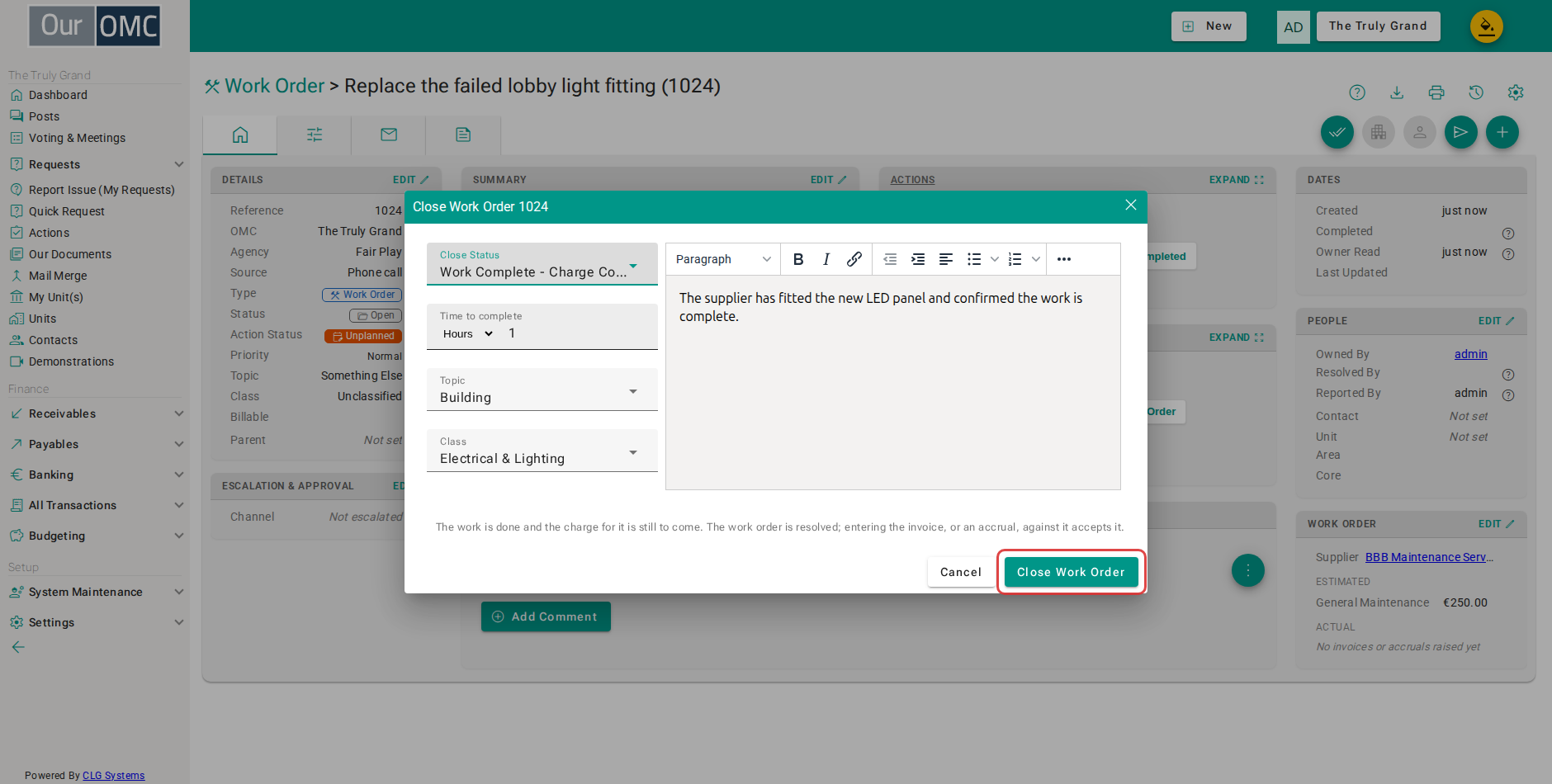
Task: Click the Cancel button
Action: (x=961, y=572)
